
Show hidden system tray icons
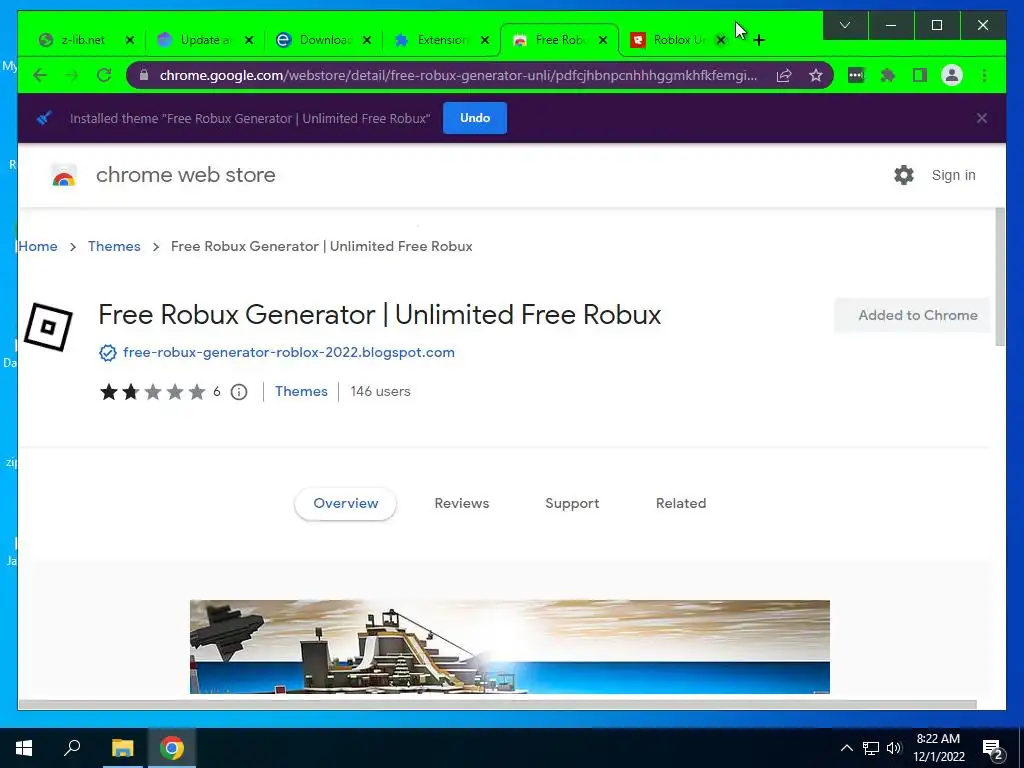coord(846,748)
